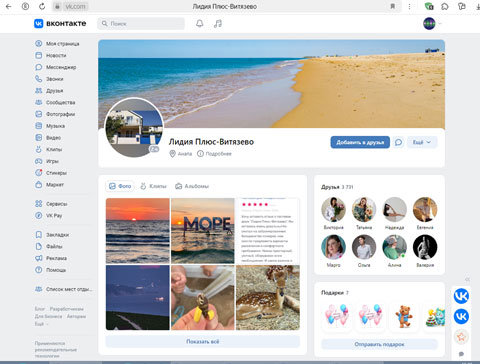Open the Друзья friends block header

tap(337, 187)
